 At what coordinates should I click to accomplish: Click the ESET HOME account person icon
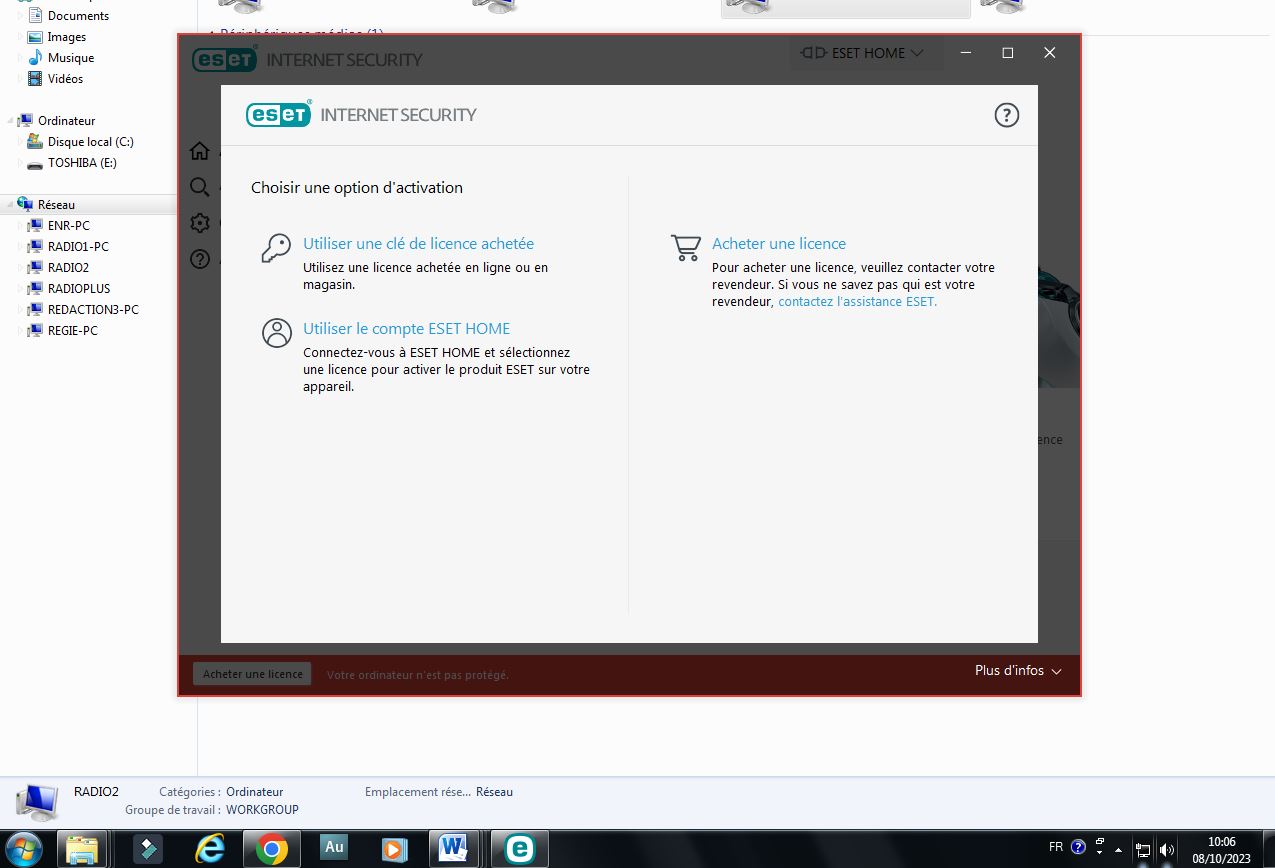(x=276, y=333)
